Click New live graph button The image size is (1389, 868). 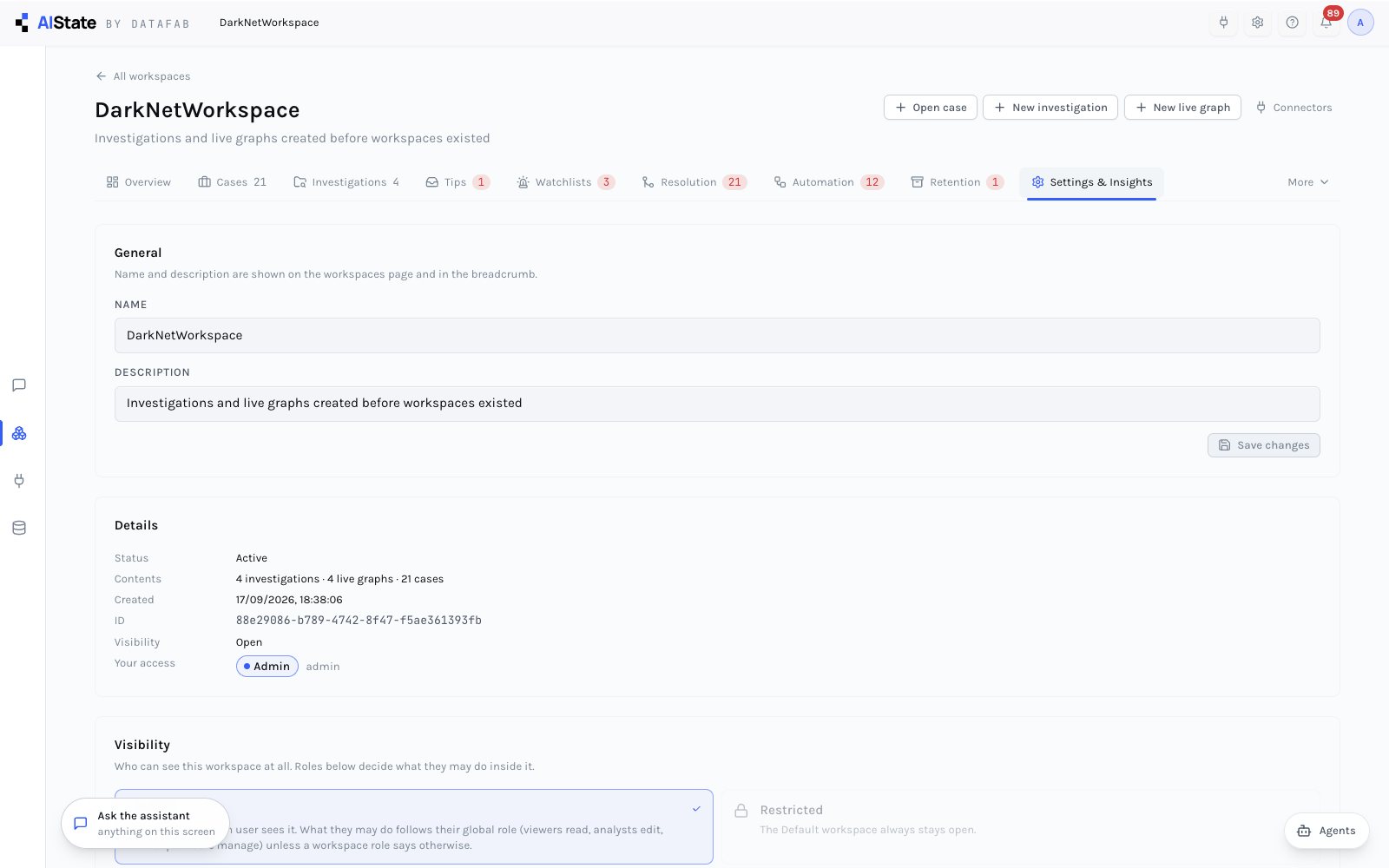click(1182, 108)
